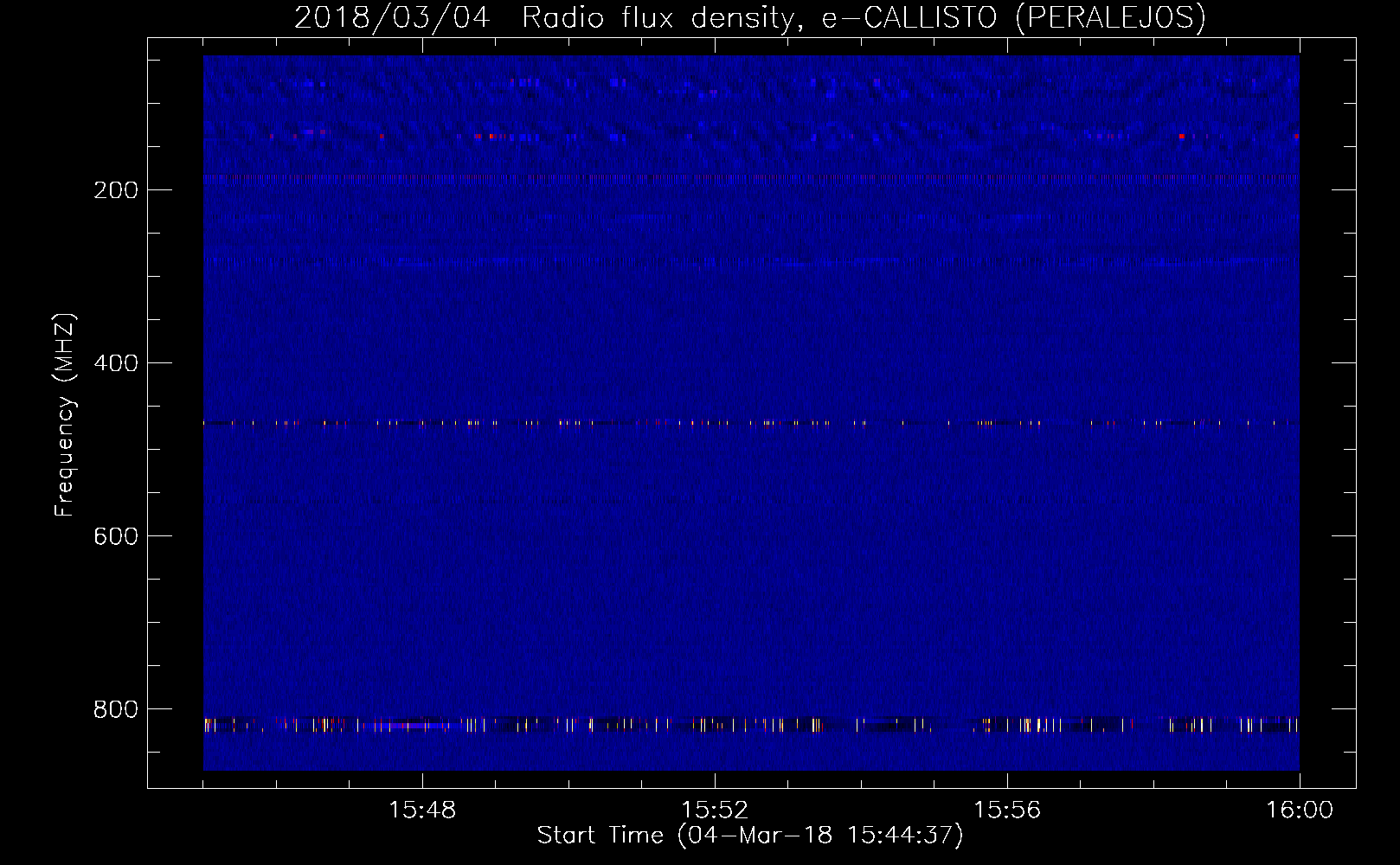The width and height of the screenshot is (1400, 865).
Task: Click the dotted interference line below 400 MHz
Action: click(751, 423)
